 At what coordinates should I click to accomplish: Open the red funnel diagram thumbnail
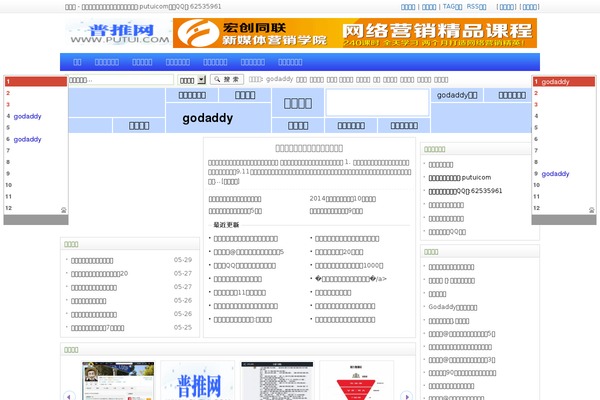point(356,381)
